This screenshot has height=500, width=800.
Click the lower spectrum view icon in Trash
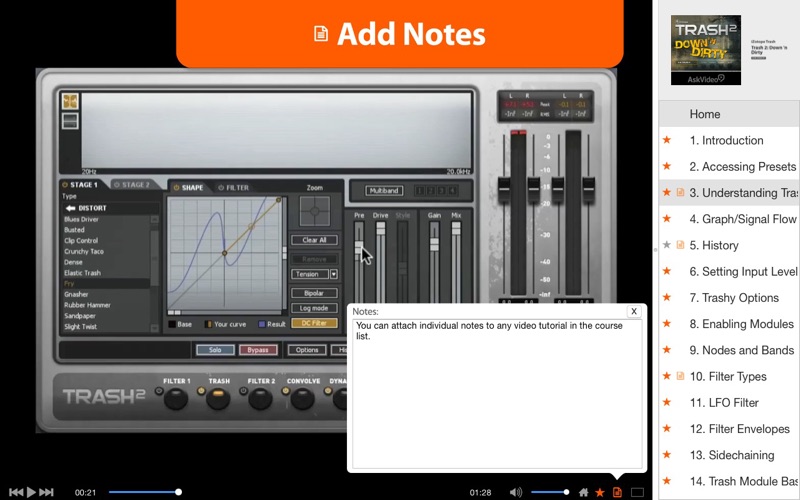(70, 121)
